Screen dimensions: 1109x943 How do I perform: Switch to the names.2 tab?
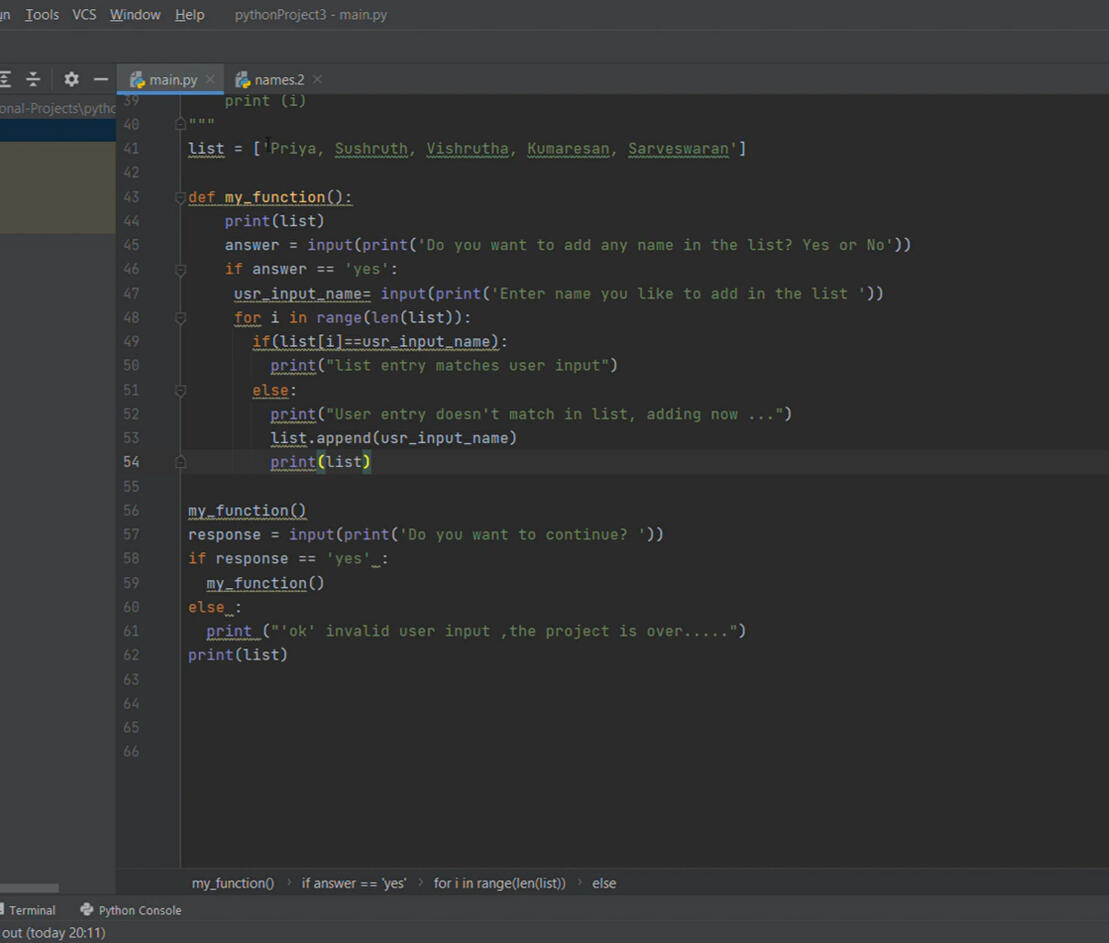coord(278,80)
